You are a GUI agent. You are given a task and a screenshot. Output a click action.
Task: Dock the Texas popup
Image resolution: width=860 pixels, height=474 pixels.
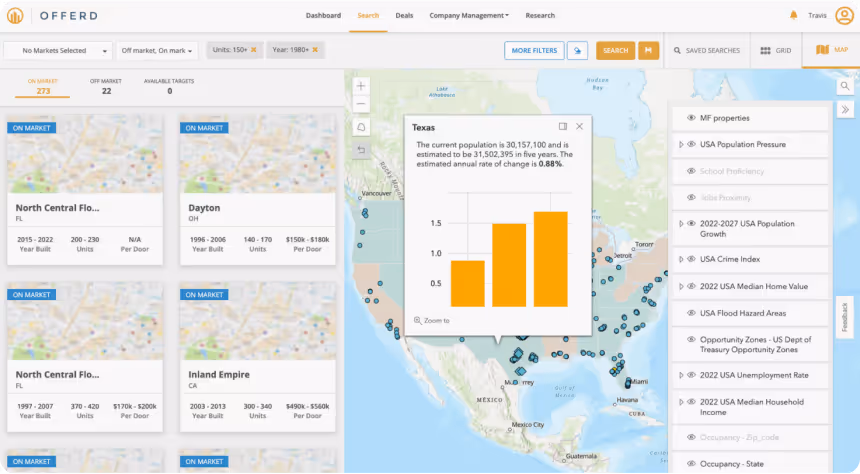click(x=563, y=127)
